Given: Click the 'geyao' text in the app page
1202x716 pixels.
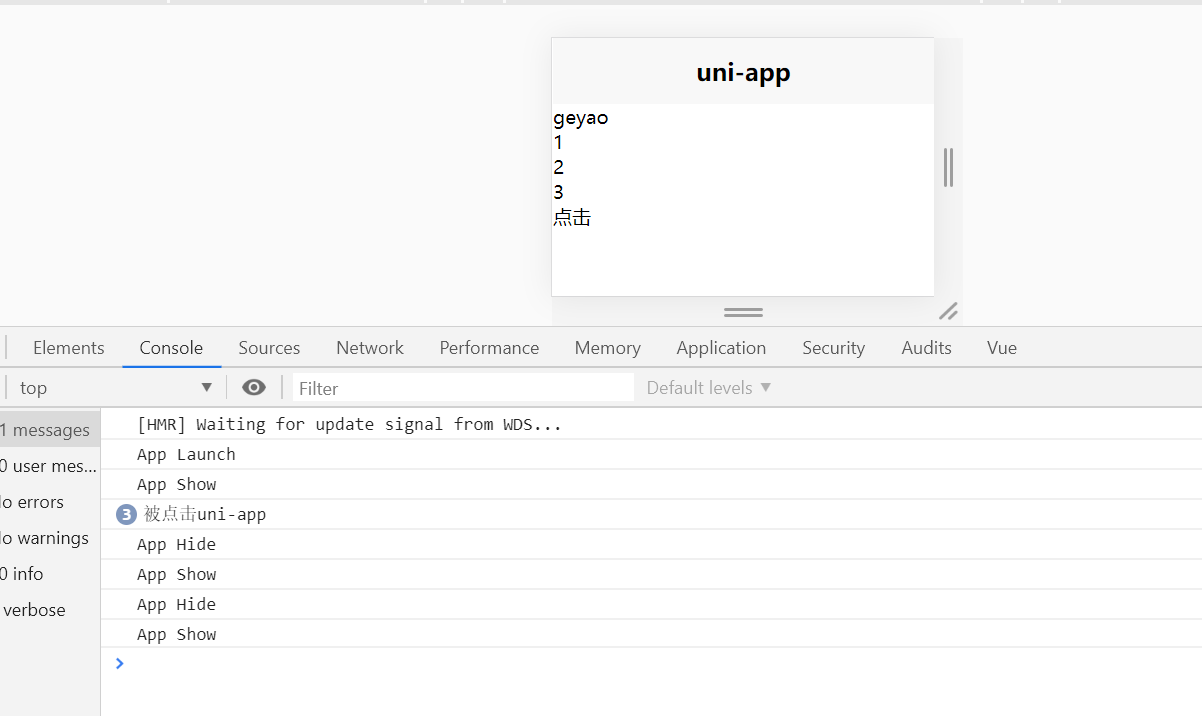Looking at the screenshot, I should coord(581,119).
